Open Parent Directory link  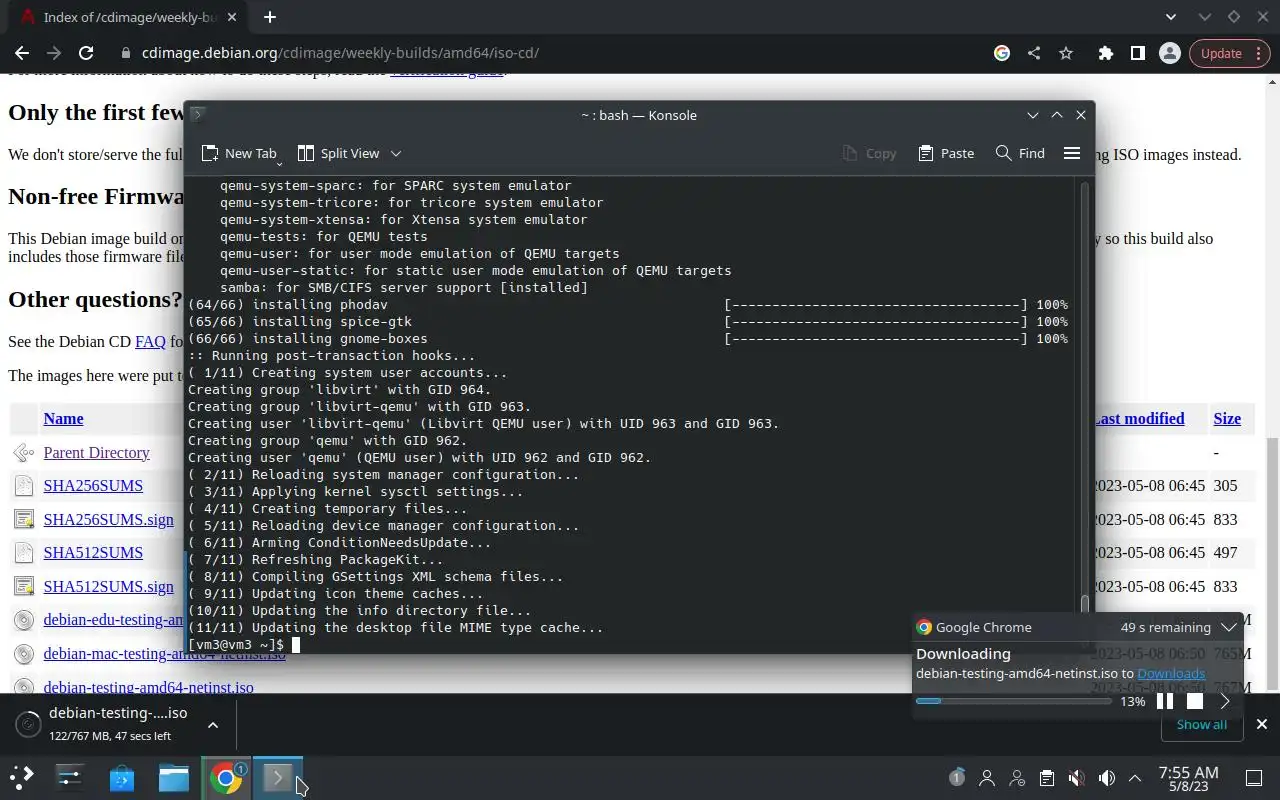pyautogui.click(x=96, y=452)
